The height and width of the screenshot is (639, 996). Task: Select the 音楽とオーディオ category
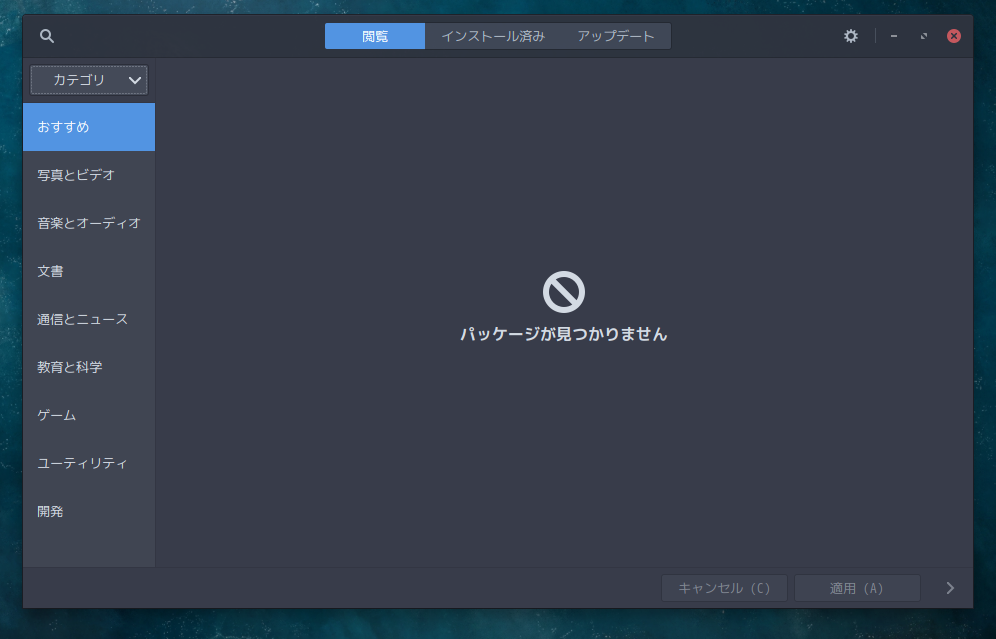89,223
